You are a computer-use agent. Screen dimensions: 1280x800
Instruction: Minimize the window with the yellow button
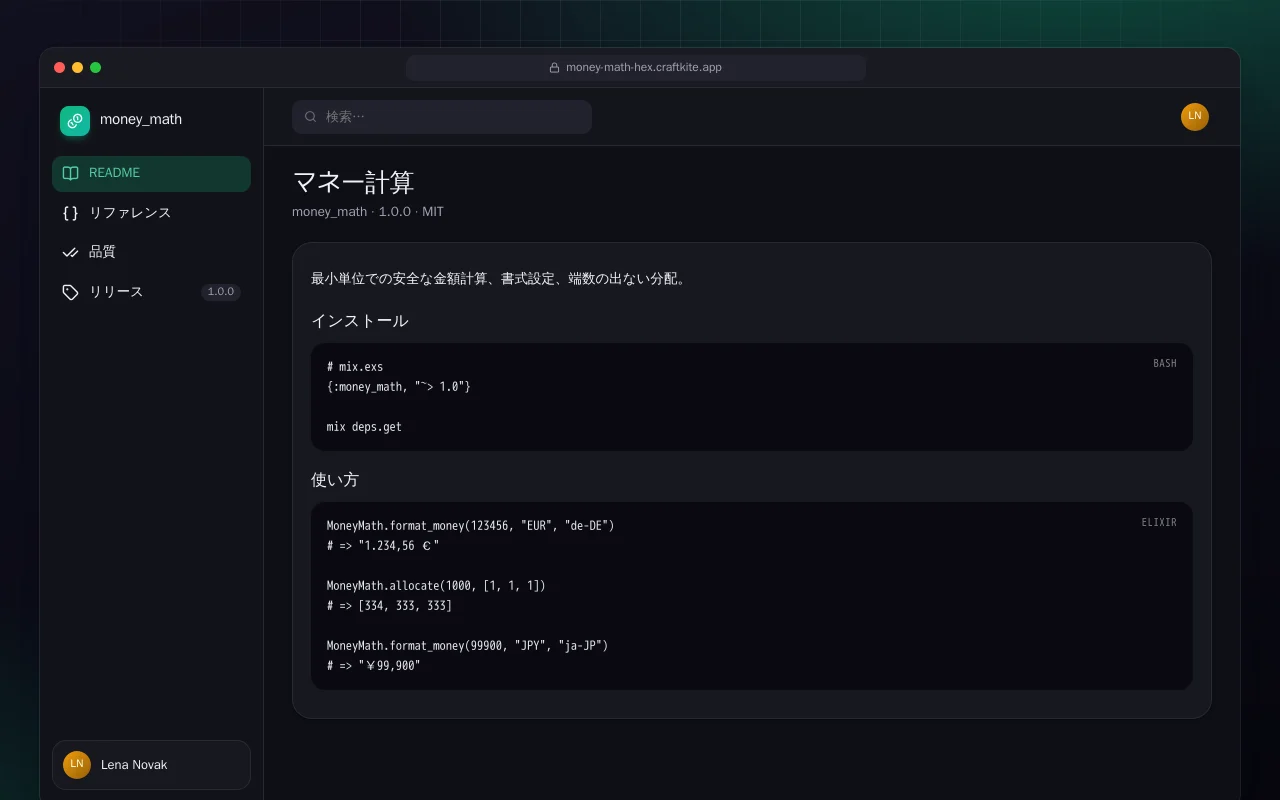(x=78, y=68)
